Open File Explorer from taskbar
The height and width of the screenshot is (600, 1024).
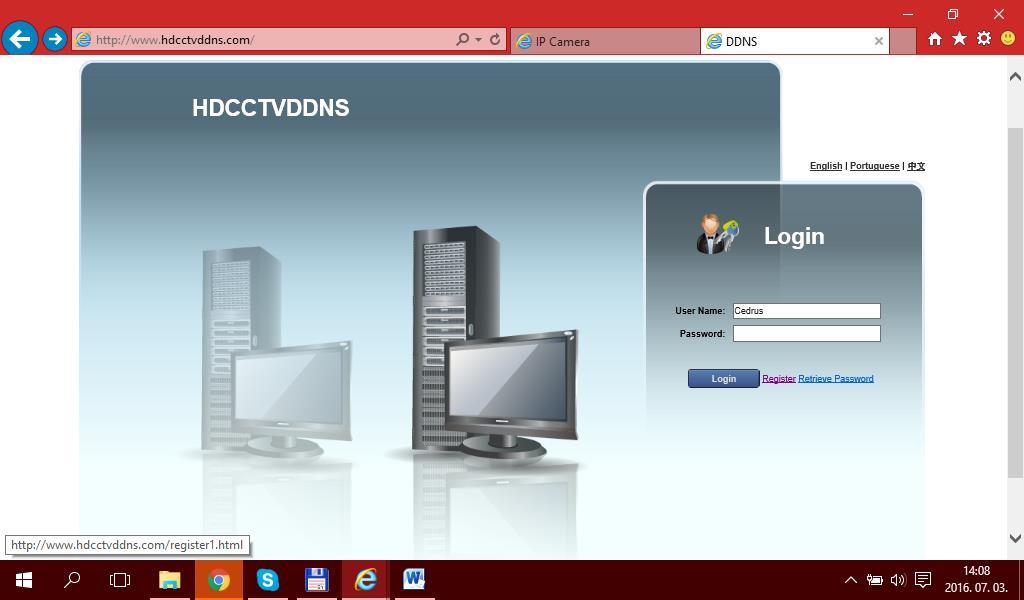(x=170, y=580)
